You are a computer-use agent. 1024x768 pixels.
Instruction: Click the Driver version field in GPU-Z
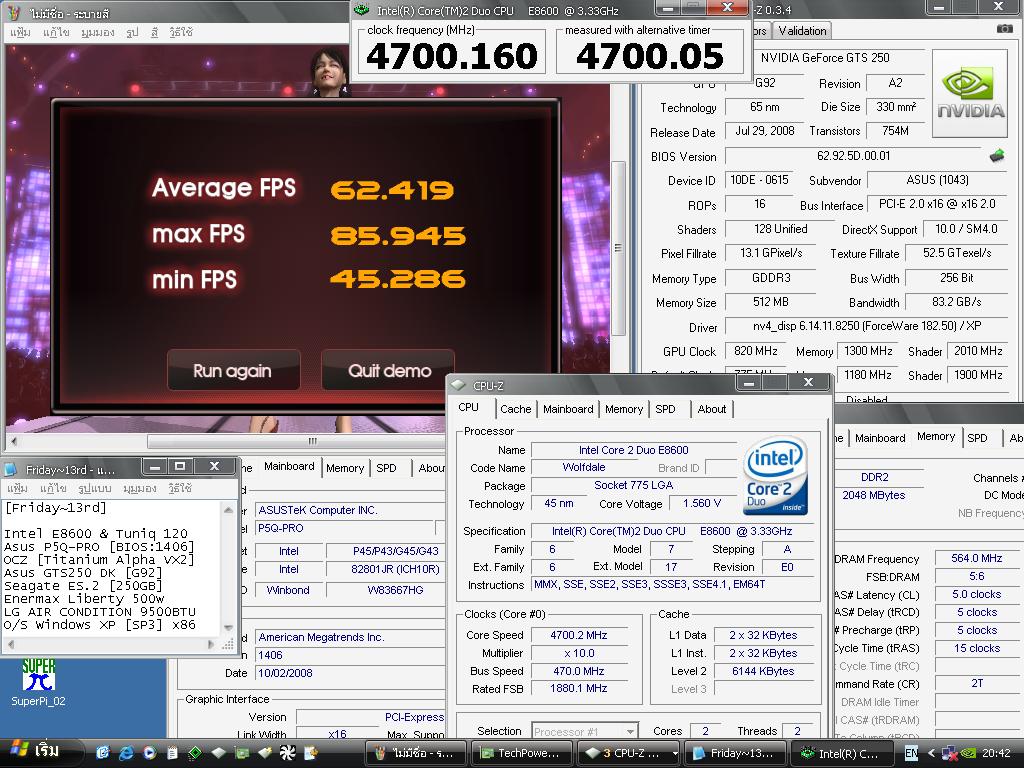pos(865,326)
